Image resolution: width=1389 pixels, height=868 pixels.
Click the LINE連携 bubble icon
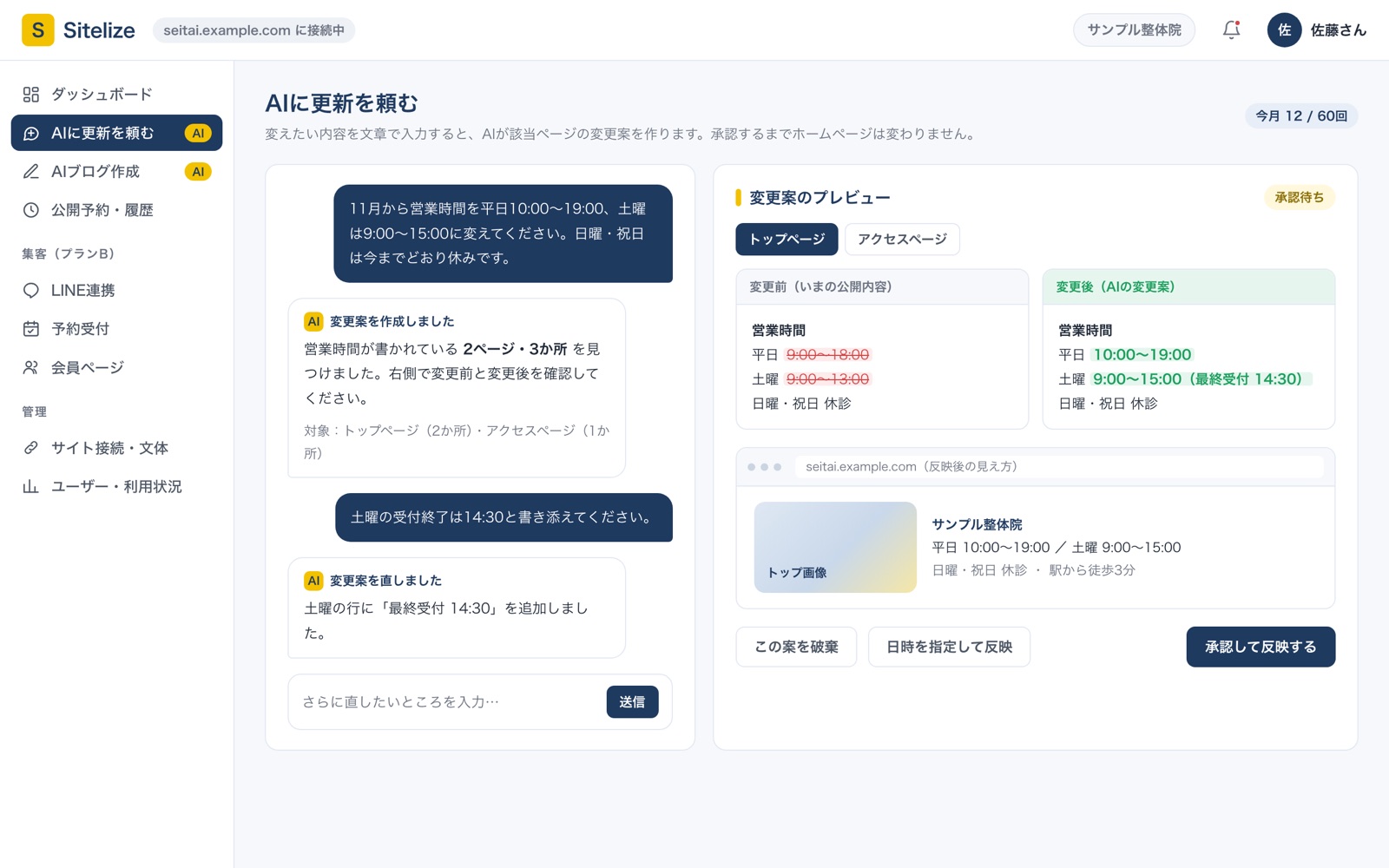tap(31, 291)
